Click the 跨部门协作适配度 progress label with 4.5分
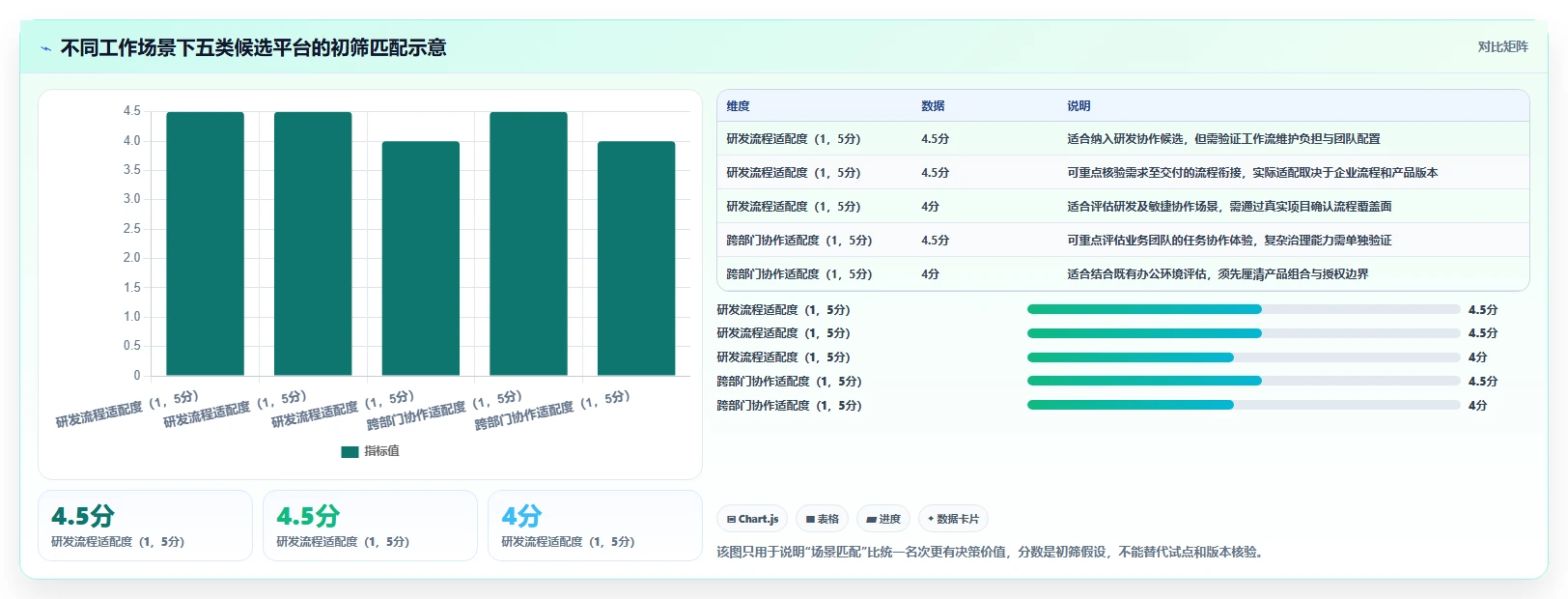 (x=789, y=382)
